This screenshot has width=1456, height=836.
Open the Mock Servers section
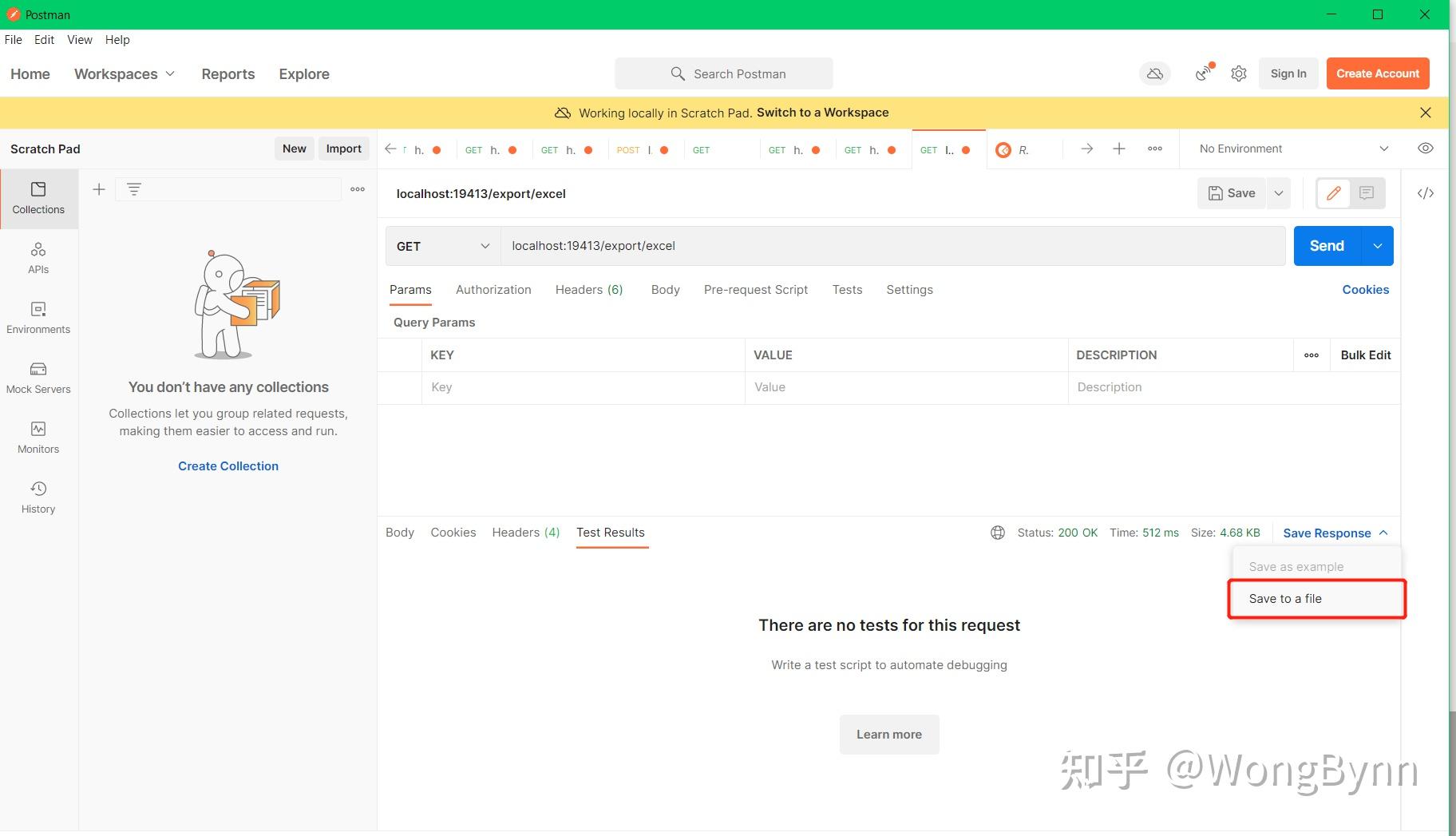pyautogui.click(x=38, y=378)
